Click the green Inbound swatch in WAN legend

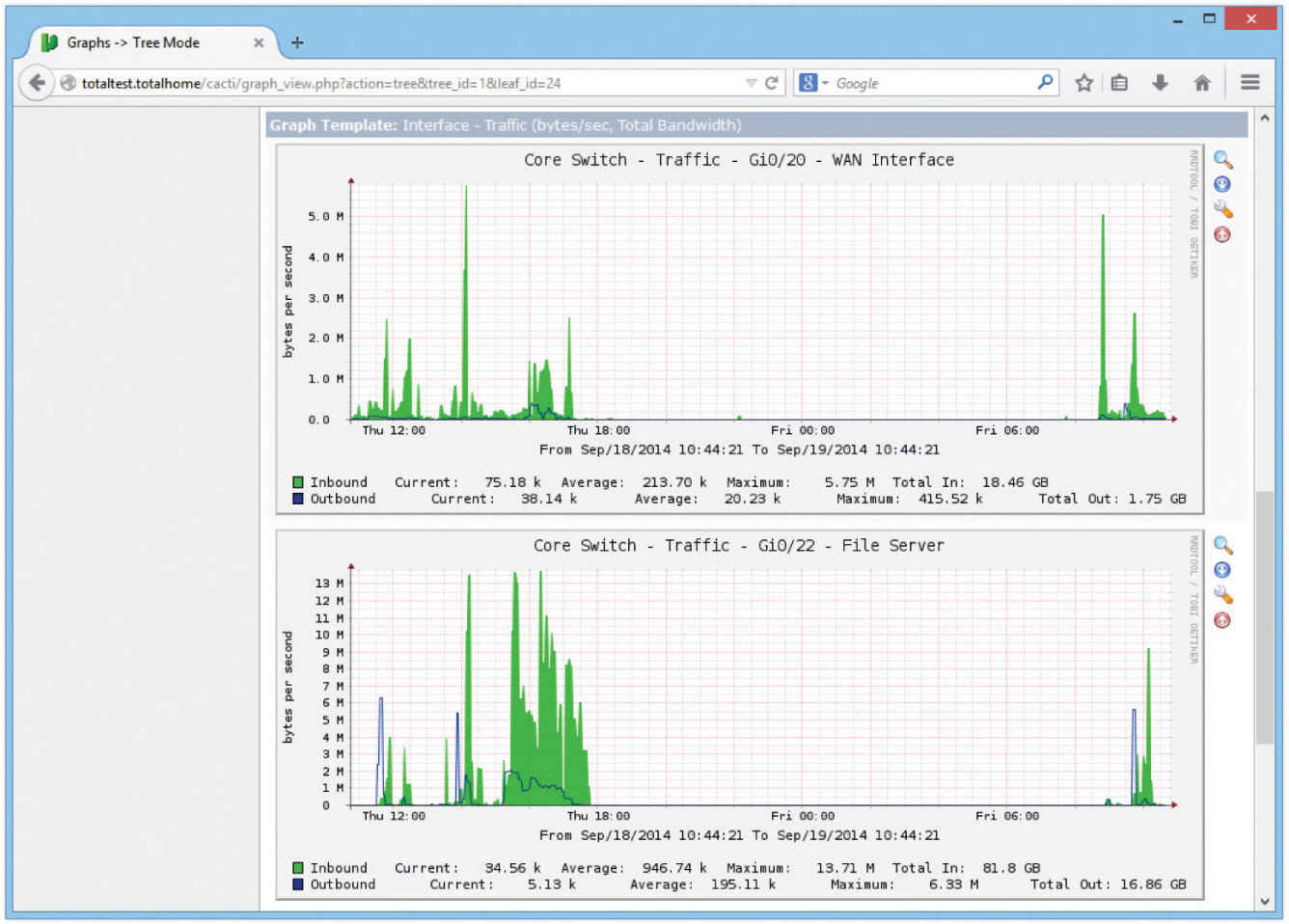298,482
